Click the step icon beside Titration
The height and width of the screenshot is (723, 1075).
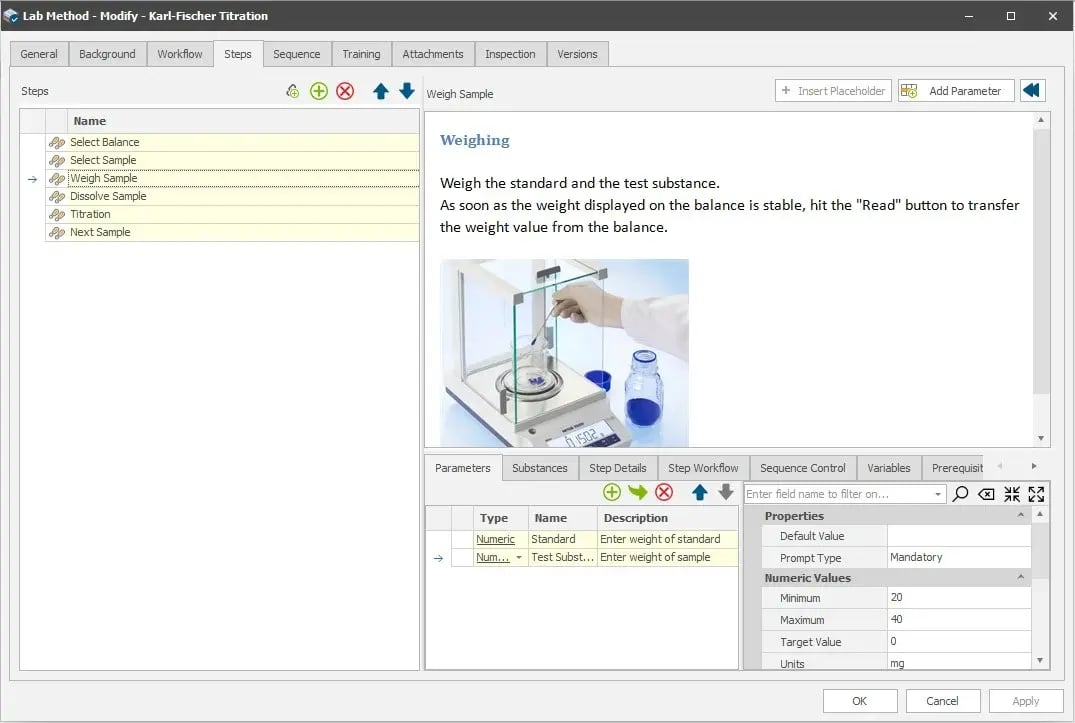point(57,215)
